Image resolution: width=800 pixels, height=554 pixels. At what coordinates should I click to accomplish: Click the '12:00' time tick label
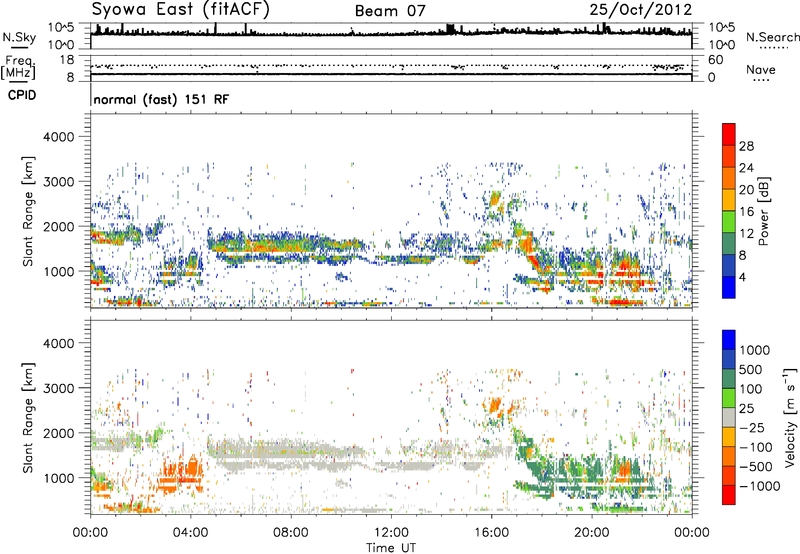pyautogui.click(x=391, y=533)
